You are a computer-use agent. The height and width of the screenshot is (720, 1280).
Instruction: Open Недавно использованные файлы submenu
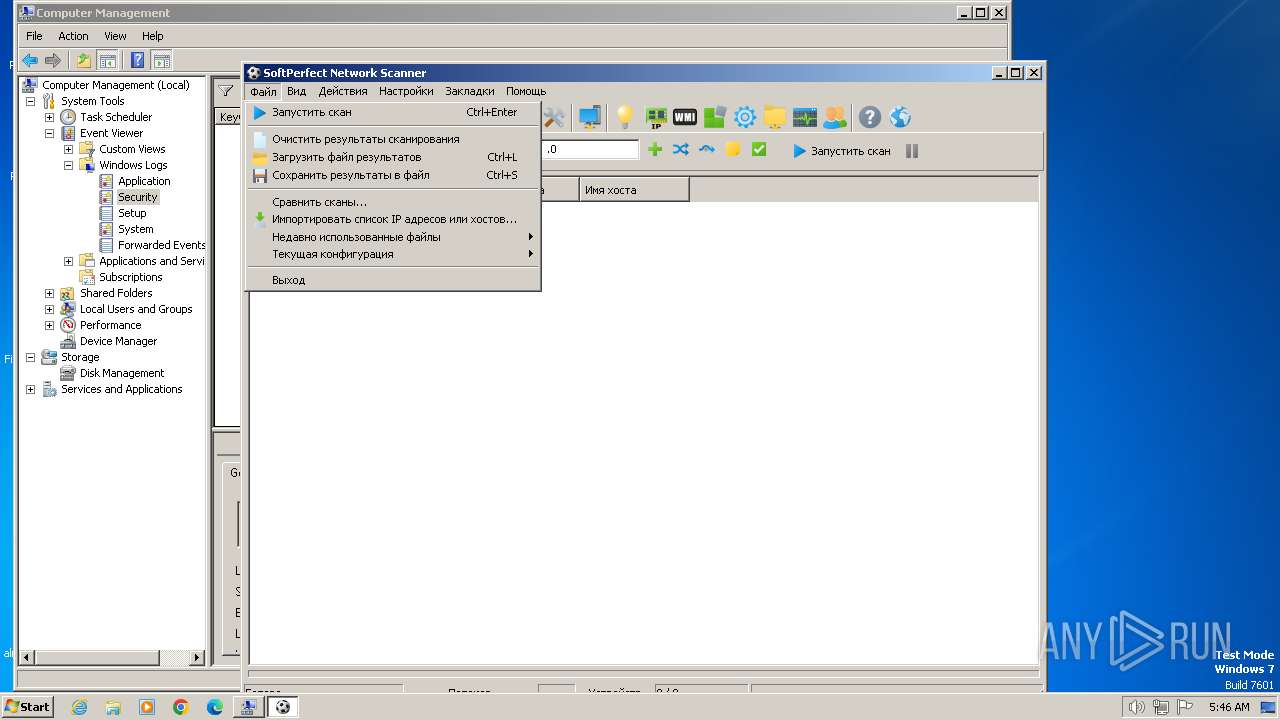(x=393, y=237)
